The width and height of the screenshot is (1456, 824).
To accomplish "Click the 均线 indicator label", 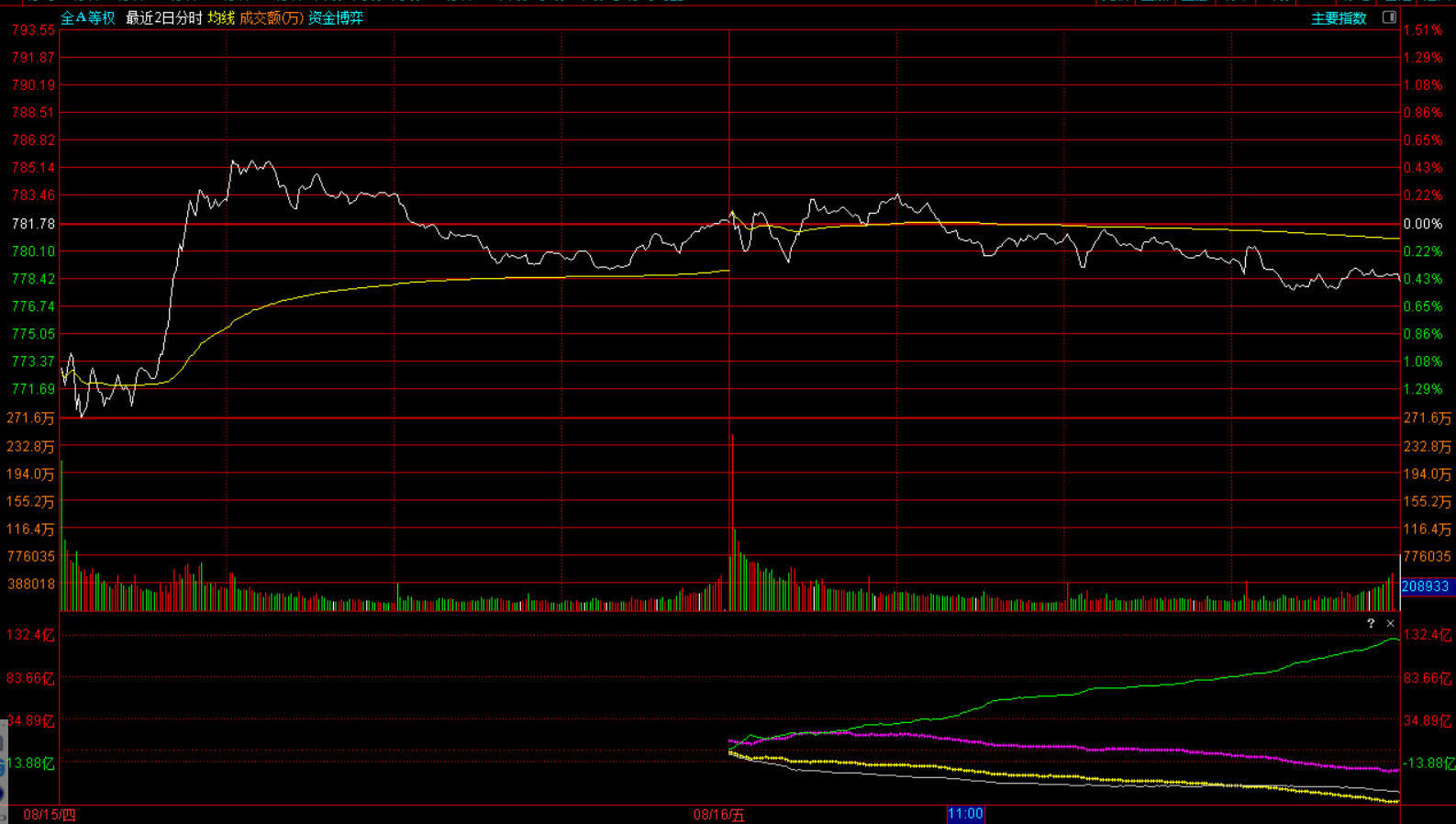I will pos(221,18).
